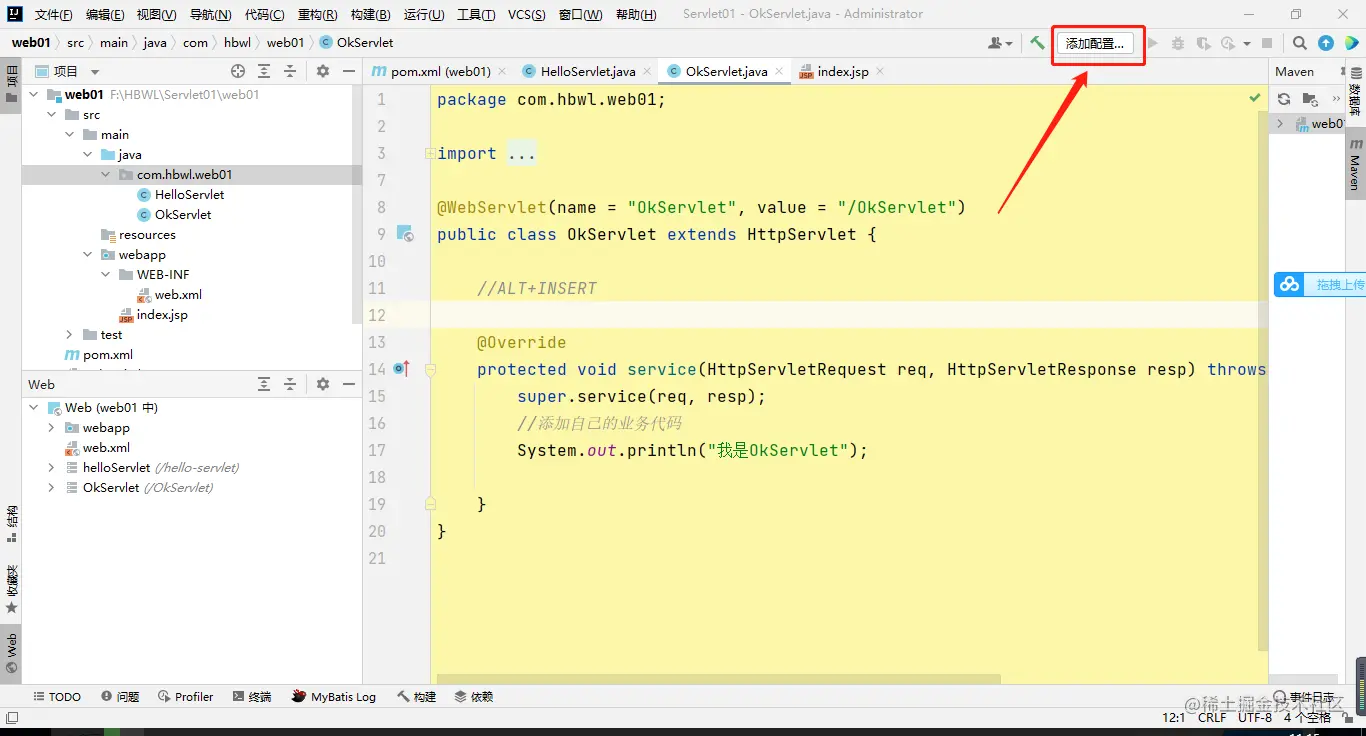1366x736 pixels.
Task: Build project with the green hammer icon
Action: (1037, 43)
